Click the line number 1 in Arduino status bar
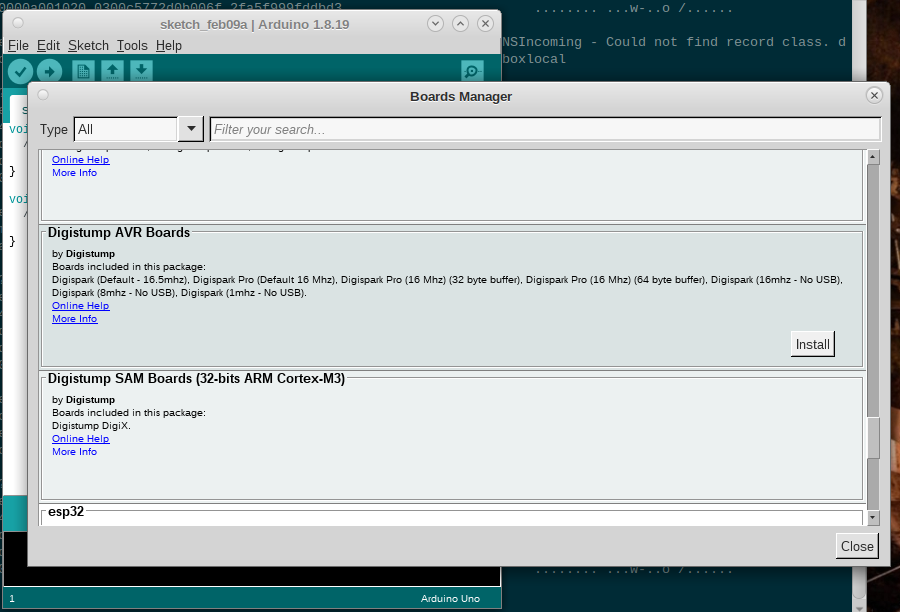Viewport: 900px width, 612px height. pos(12,598)
